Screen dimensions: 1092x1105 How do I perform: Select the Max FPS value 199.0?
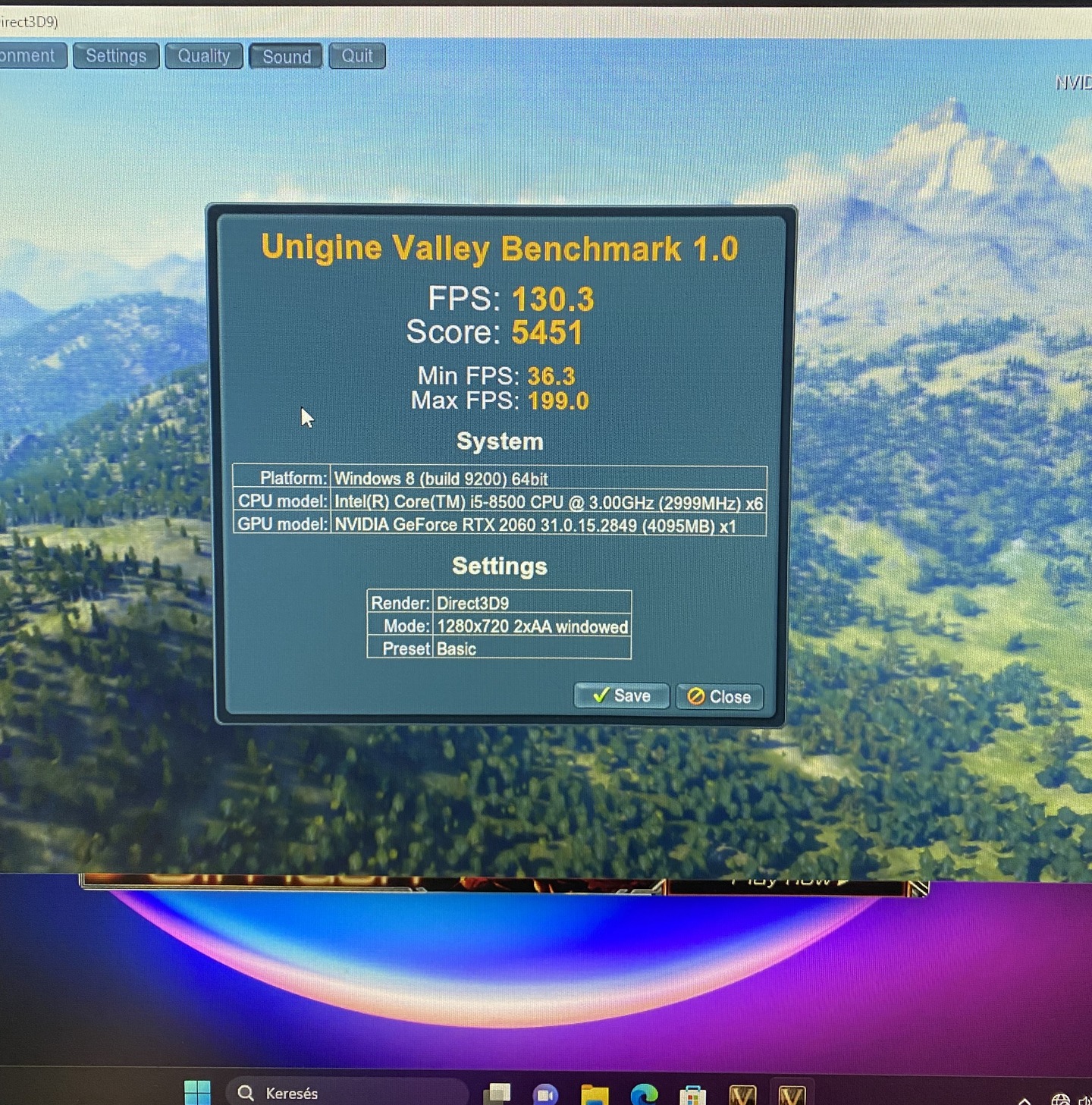(x=558, y=400)
